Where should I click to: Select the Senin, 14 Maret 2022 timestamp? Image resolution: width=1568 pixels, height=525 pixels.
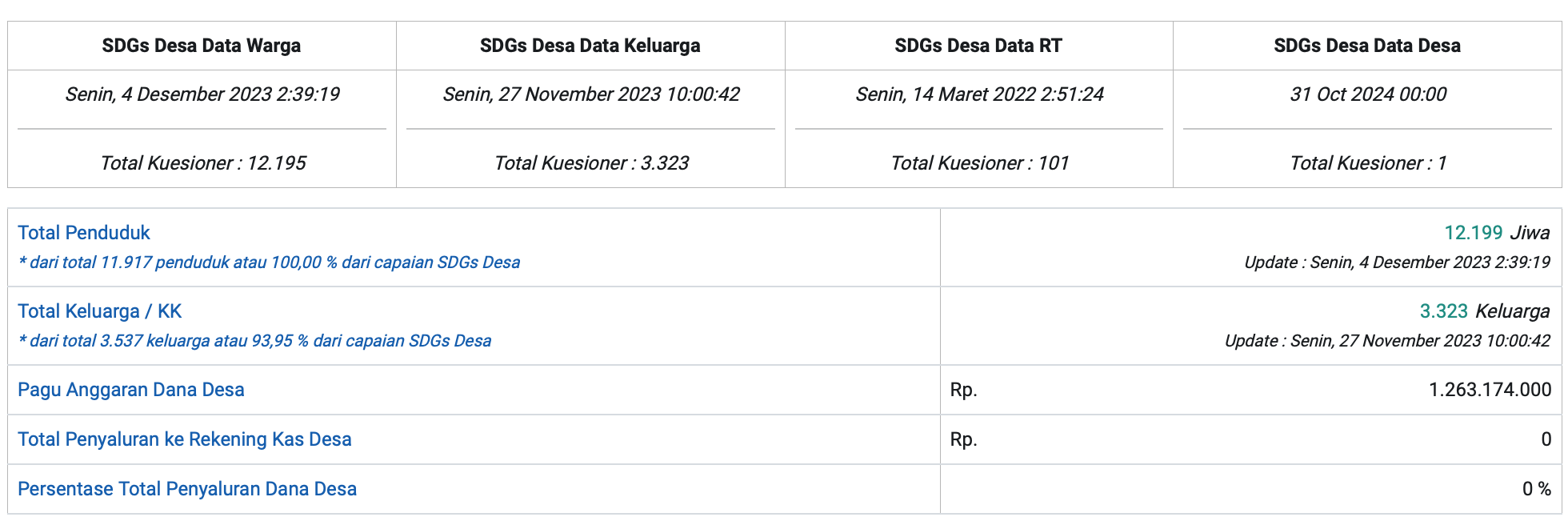click(x=979, y=94)
